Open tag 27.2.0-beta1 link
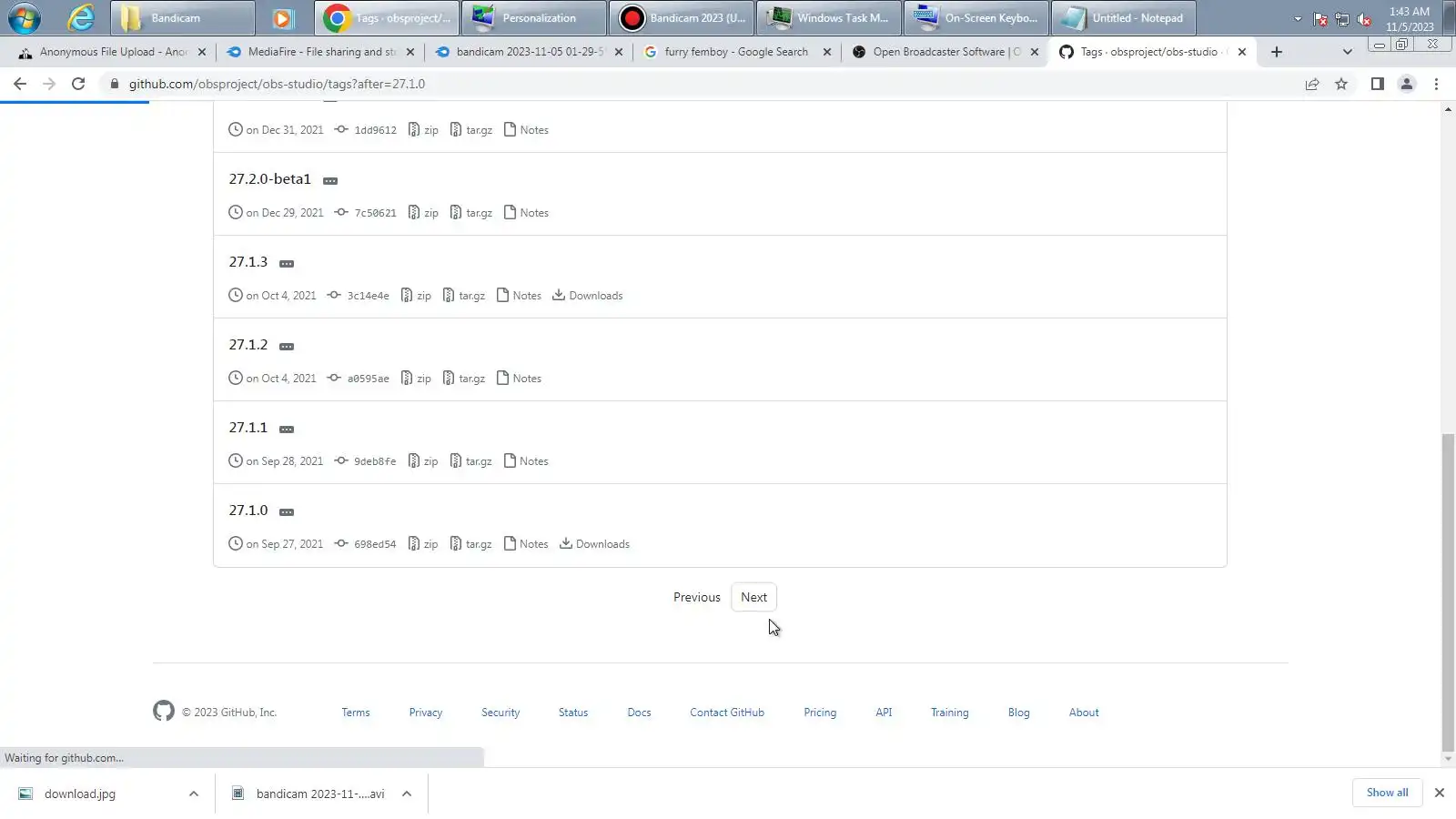The image size is (1456, 819). click(270, 179)
